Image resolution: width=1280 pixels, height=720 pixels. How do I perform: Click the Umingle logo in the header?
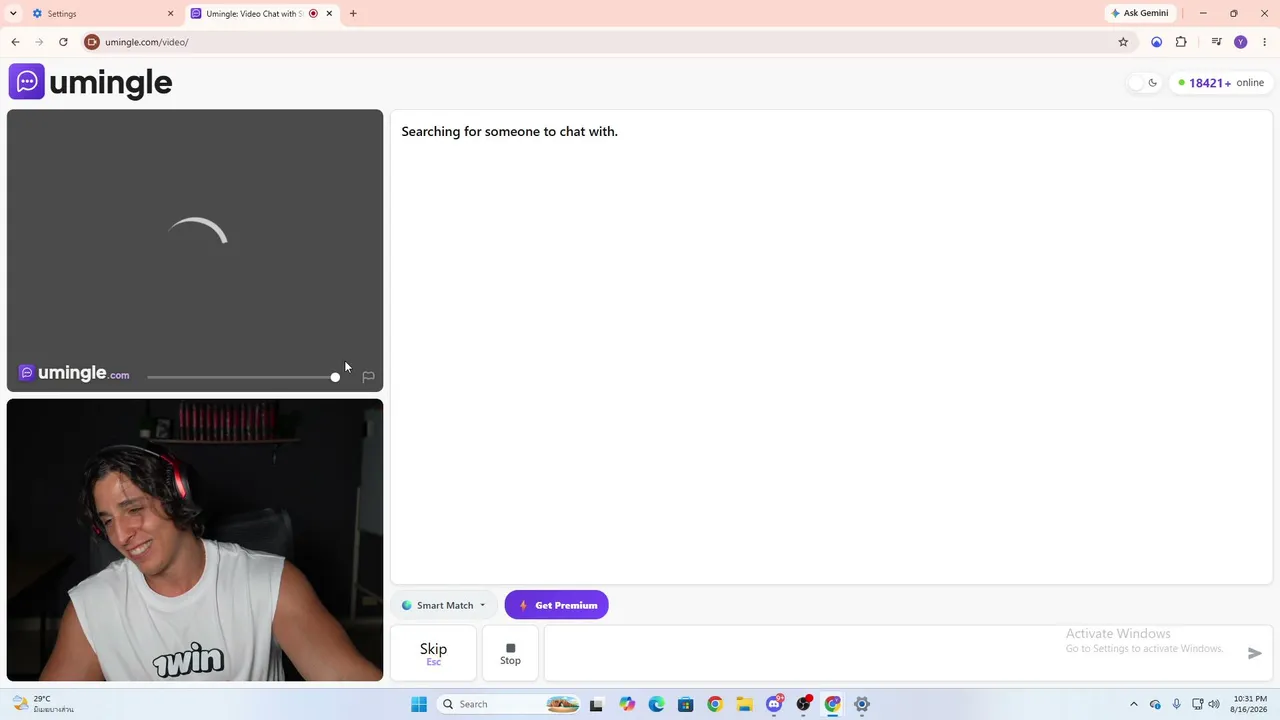tap(91, 82)
